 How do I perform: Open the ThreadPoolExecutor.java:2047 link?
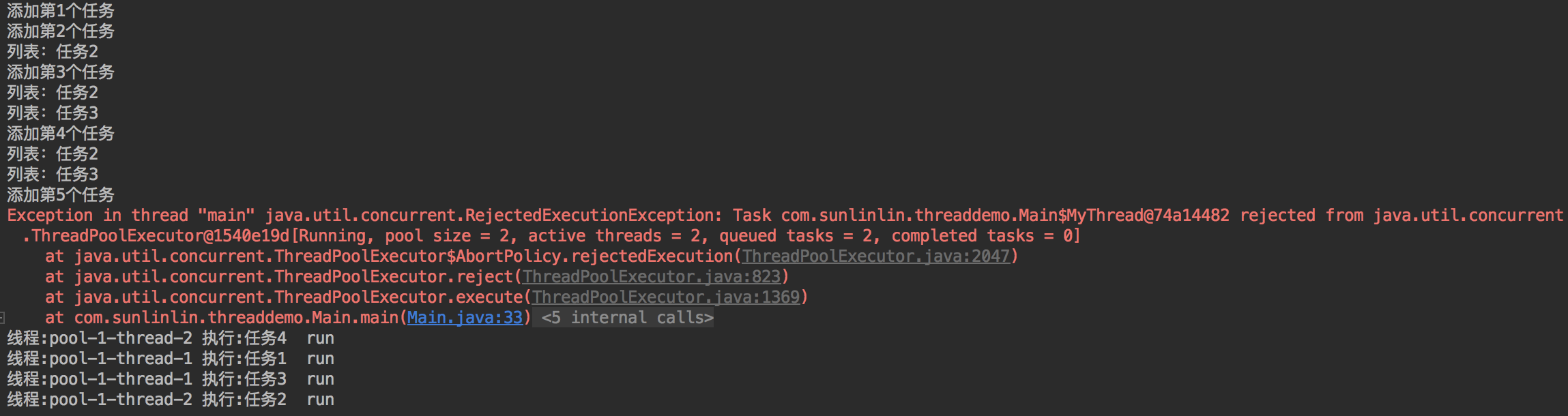point(875,256)
